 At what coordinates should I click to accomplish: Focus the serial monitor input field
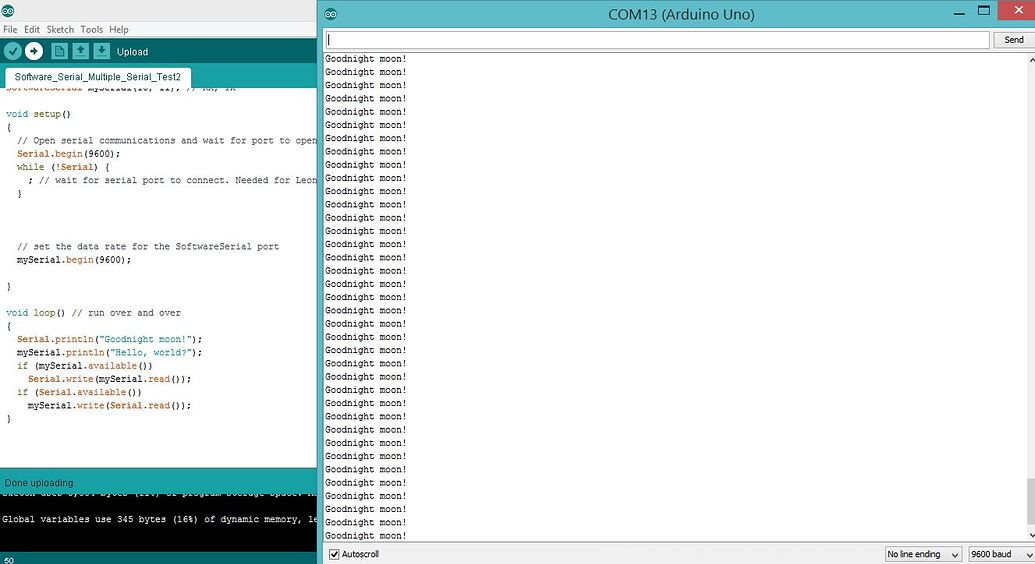657,40
